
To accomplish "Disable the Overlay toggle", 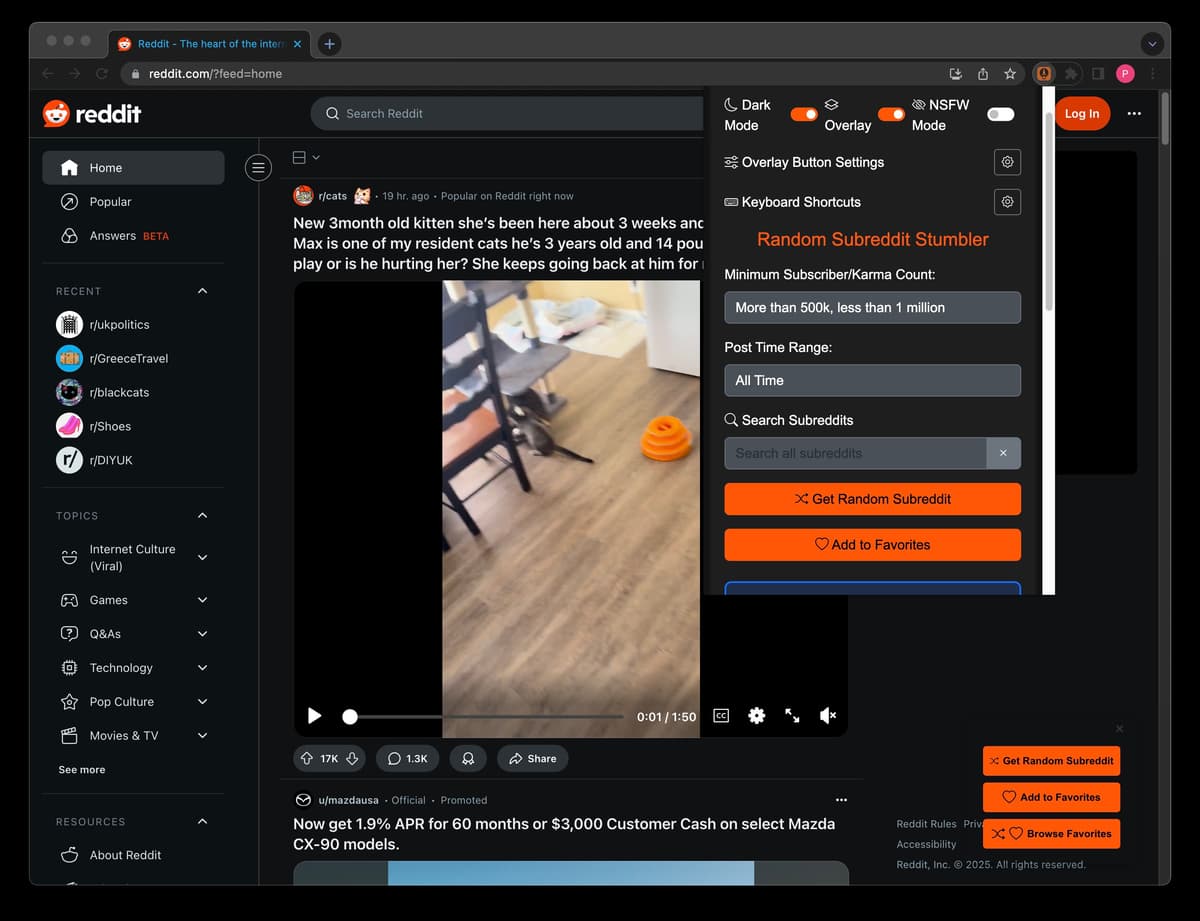I will tap(891, 115).
